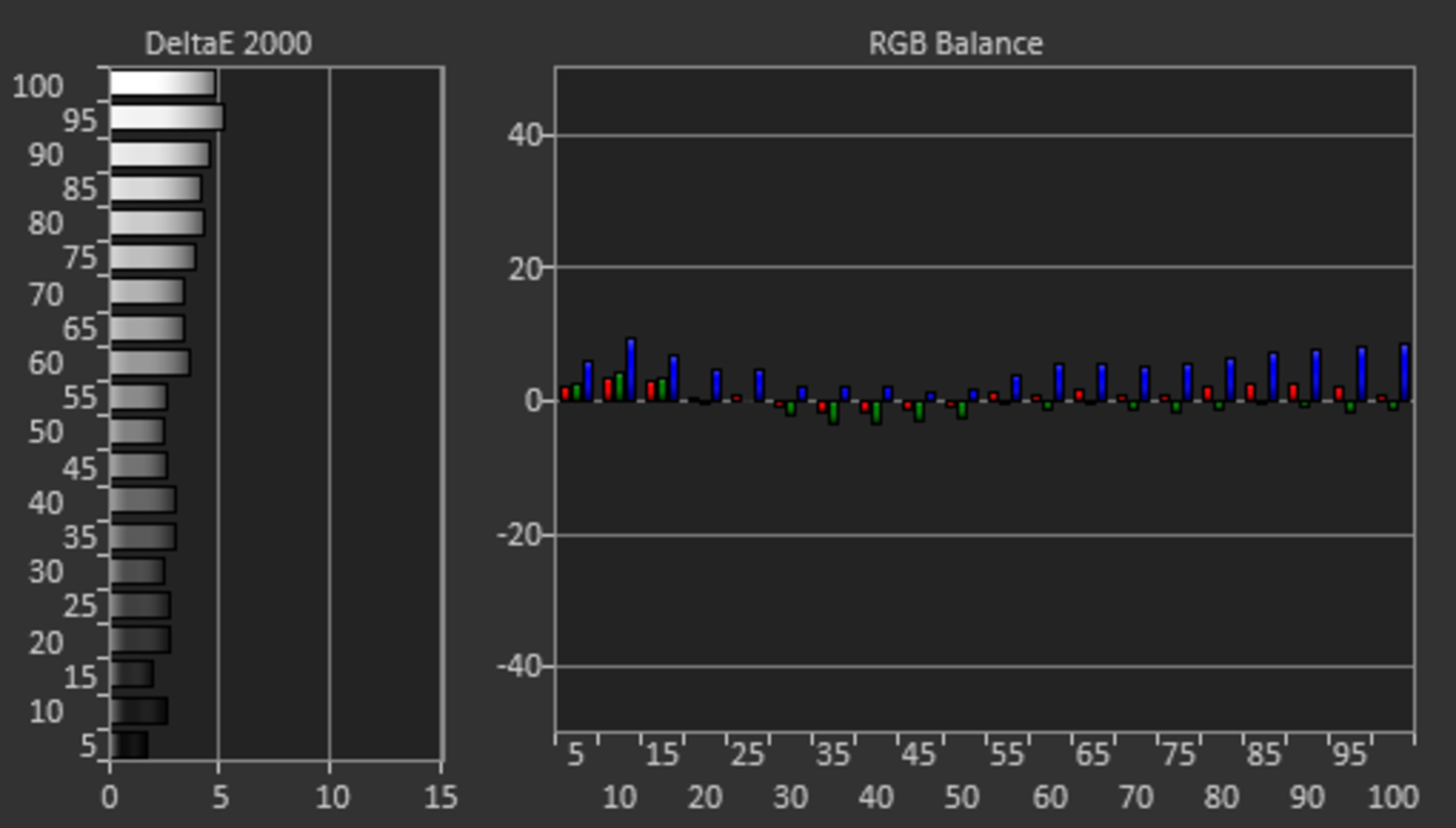Click the DeltaE 2000 chart title
Screen dimensions: 1456x828
[x=228, y=43]
